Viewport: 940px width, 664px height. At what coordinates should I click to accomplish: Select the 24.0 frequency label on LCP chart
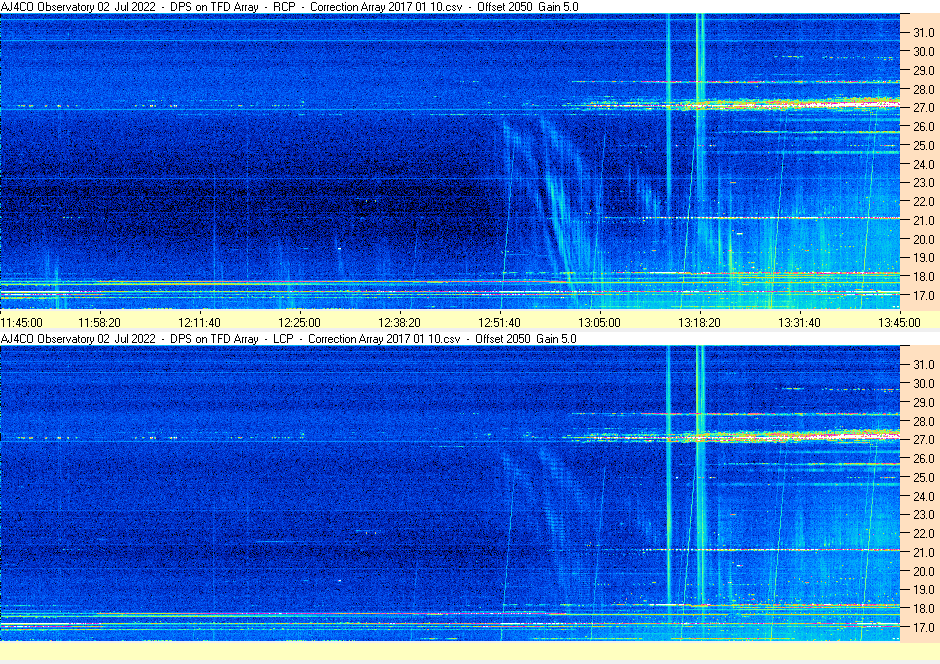(x=924, y=496)
